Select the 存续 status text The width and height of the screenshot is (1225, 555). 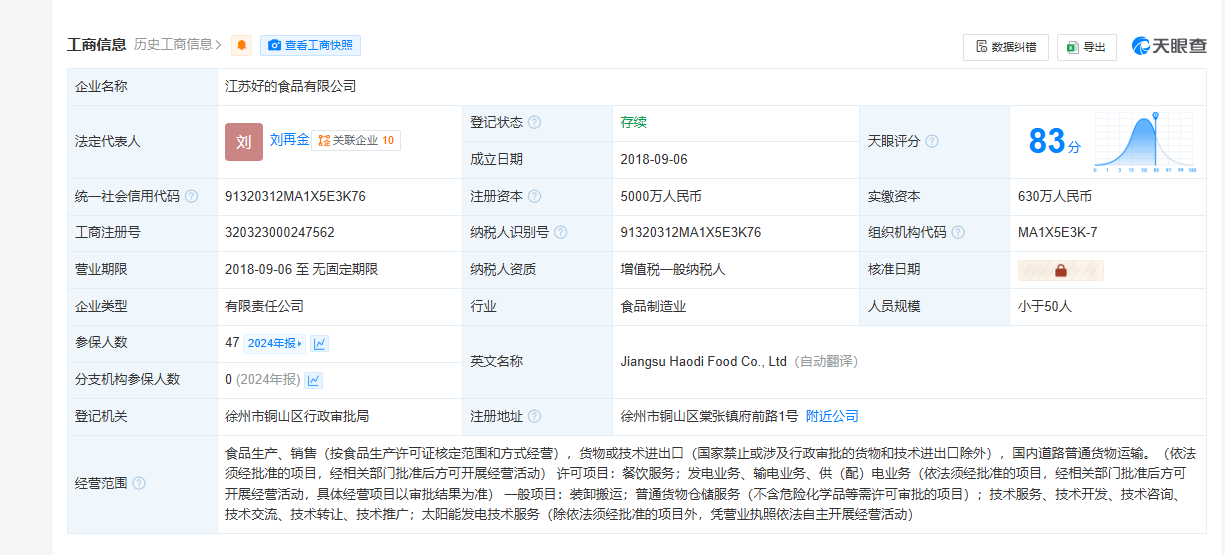633,123
